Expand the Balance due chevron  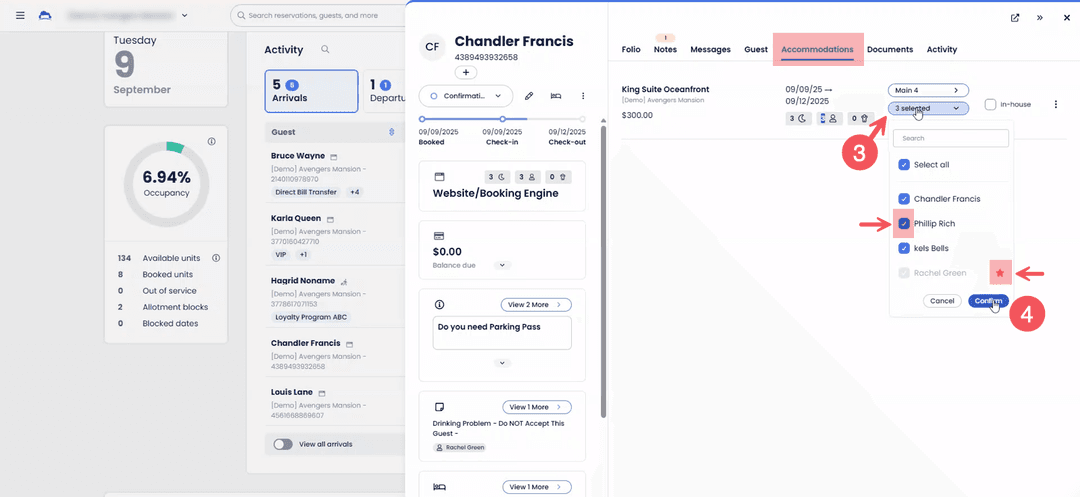click(x=503, y=265)
